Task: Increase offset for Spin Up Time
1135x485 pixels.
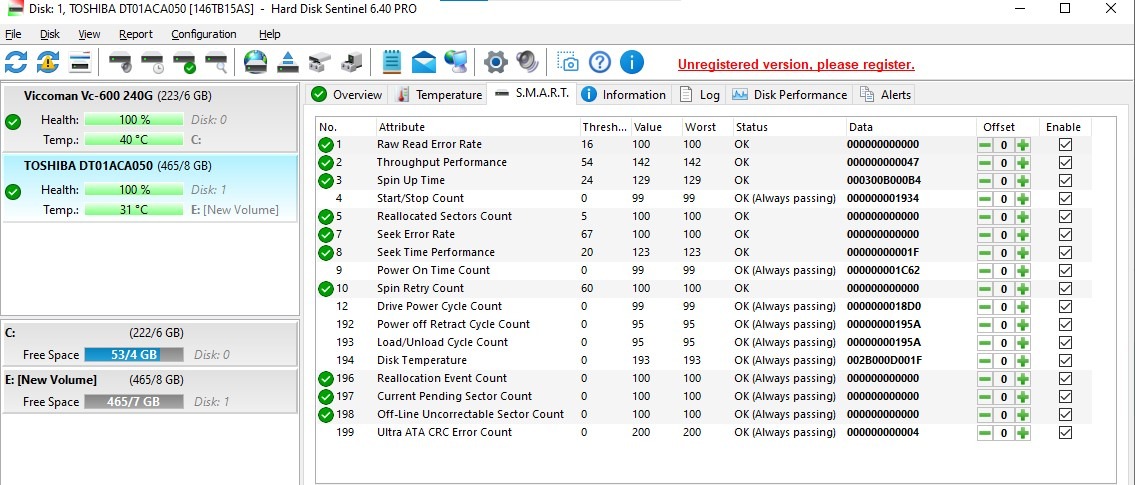Action: pyautogui.click(x=1022, y=181)
